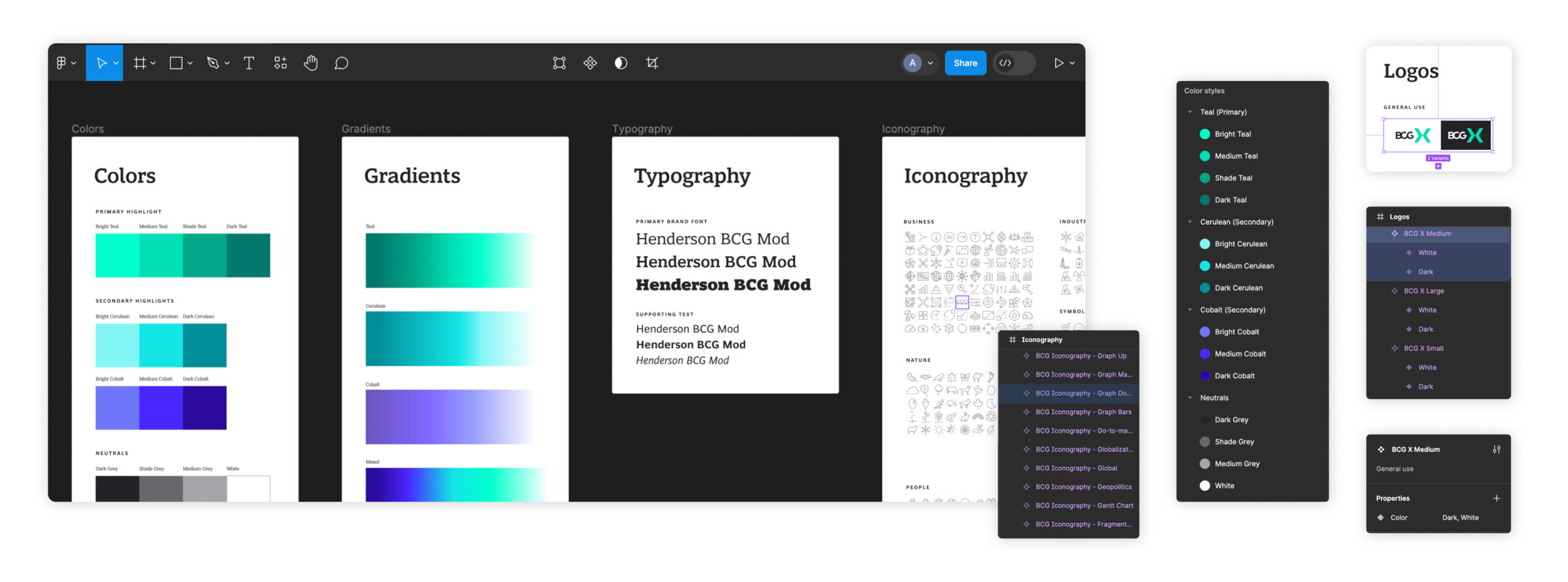Click the Share button

click(965, 63)
